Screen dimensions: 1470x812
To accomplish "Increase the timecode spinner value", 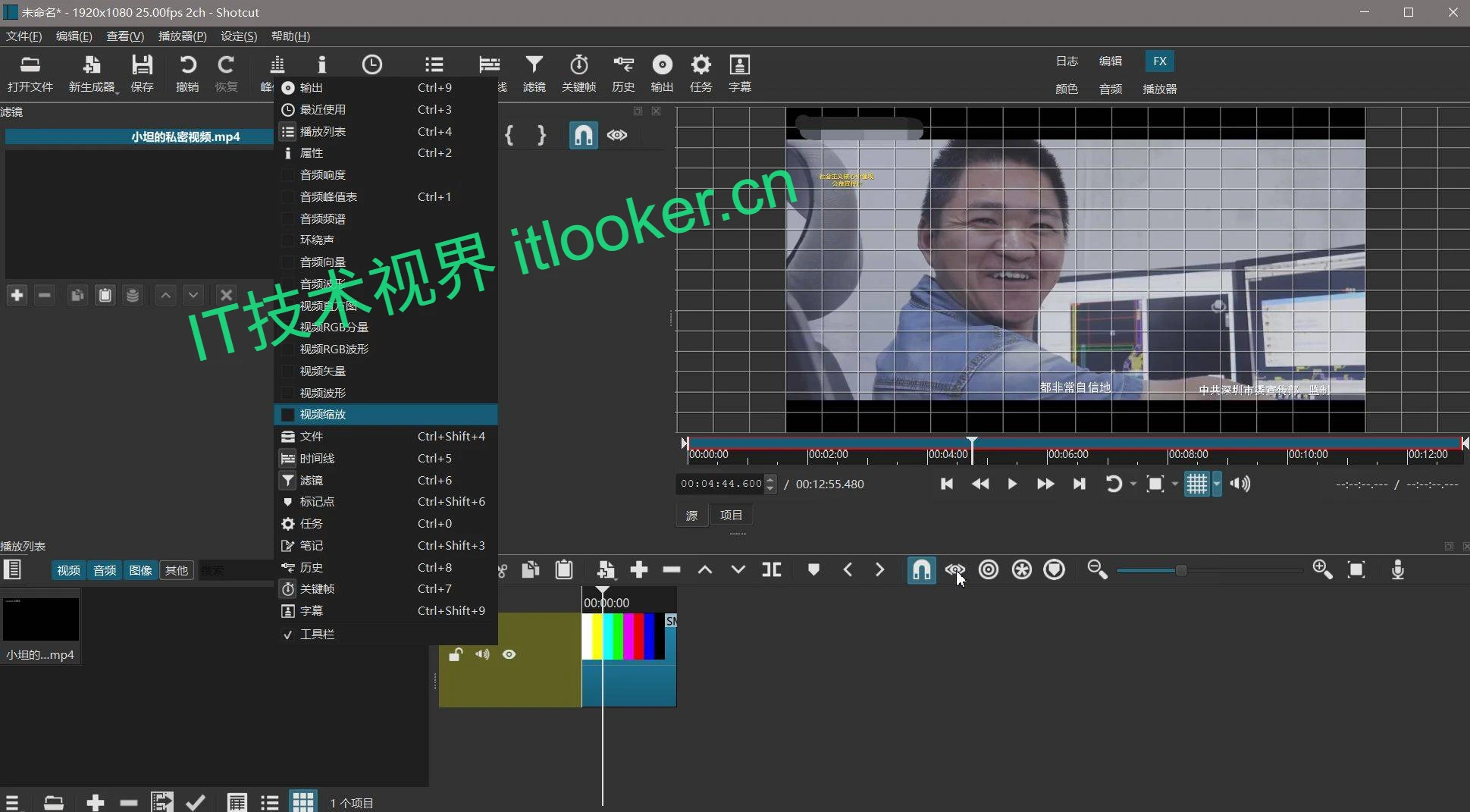I will click(770, 479).
